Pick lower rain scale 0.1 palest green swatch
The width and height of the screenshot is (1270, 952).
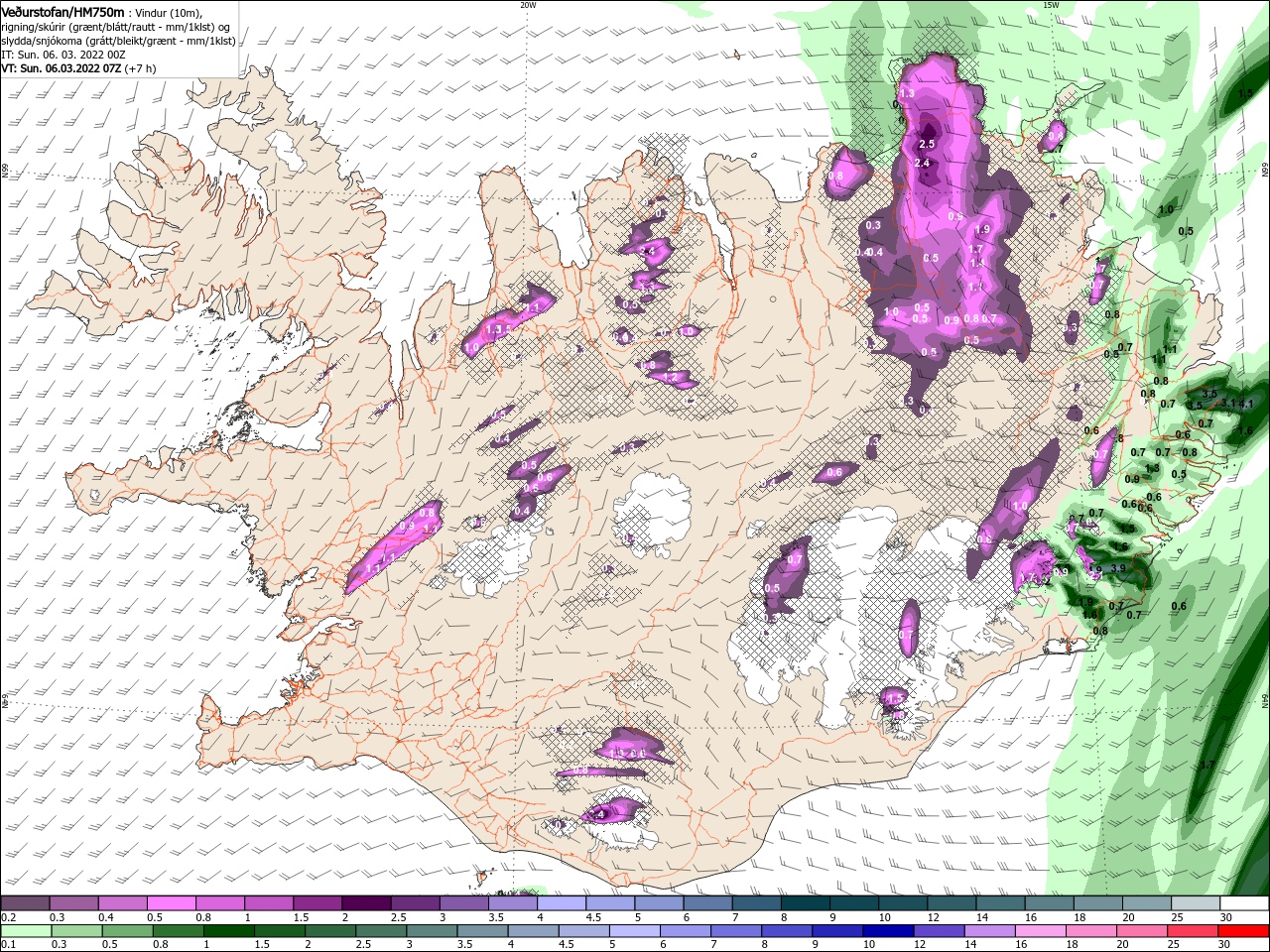click(x=27, y=931)
